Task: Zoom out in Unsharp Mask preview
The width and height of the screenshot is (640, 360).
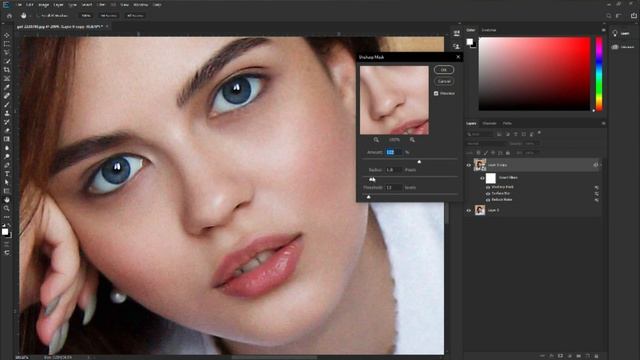Action: (x=376, y=140)
